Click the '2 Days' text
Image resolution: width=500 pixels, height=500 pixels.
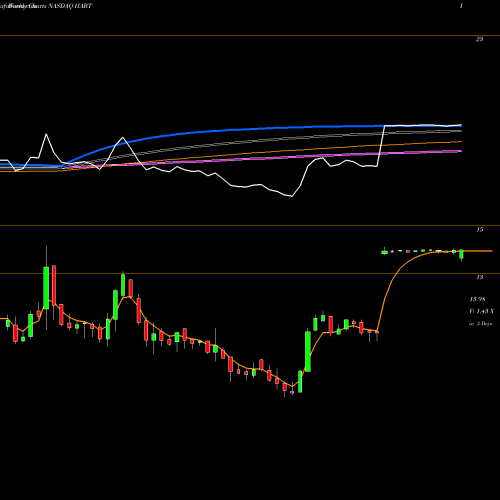[484, 324]
